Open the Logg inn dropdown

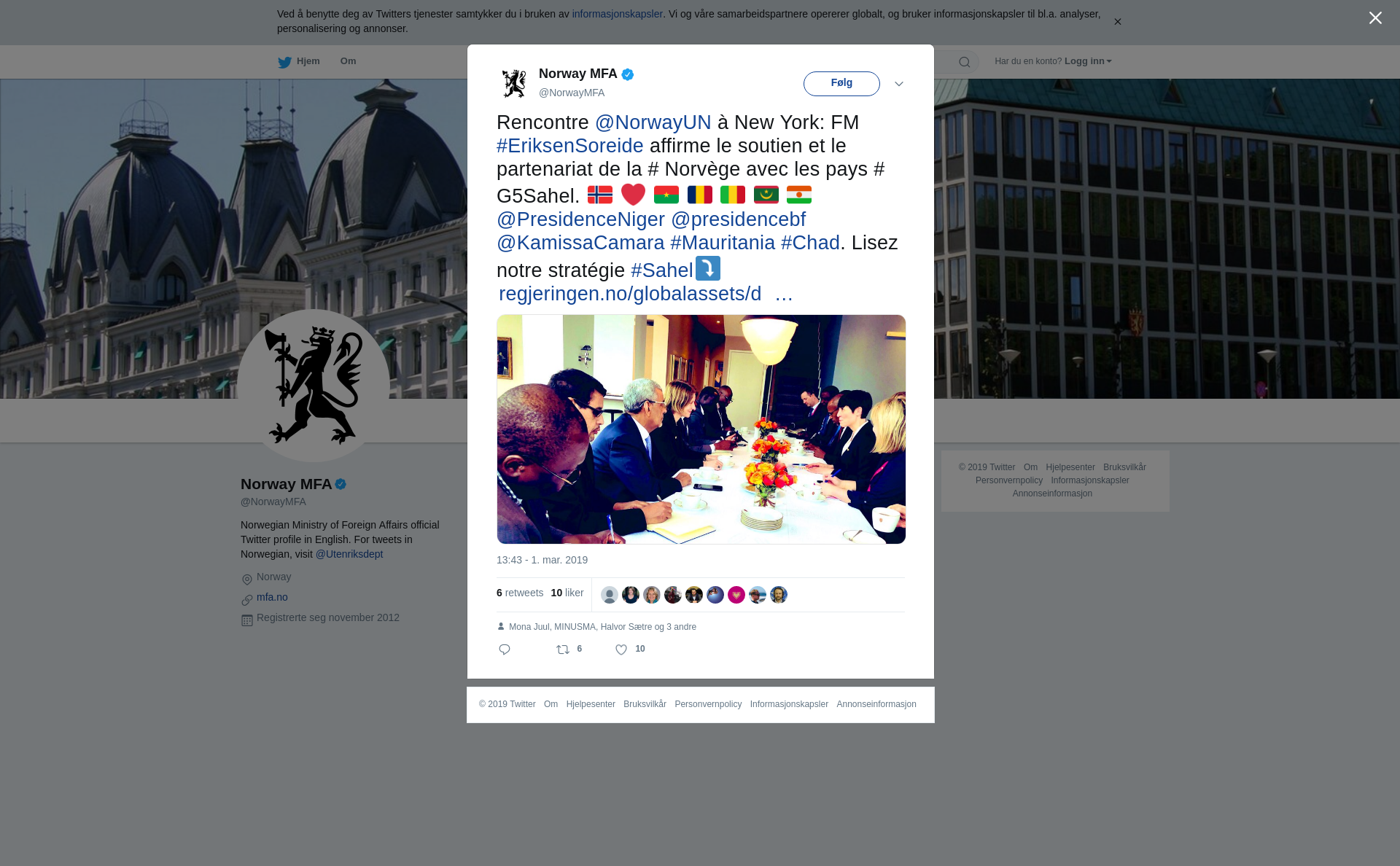pyautogui.click(x=1088, y=61)
